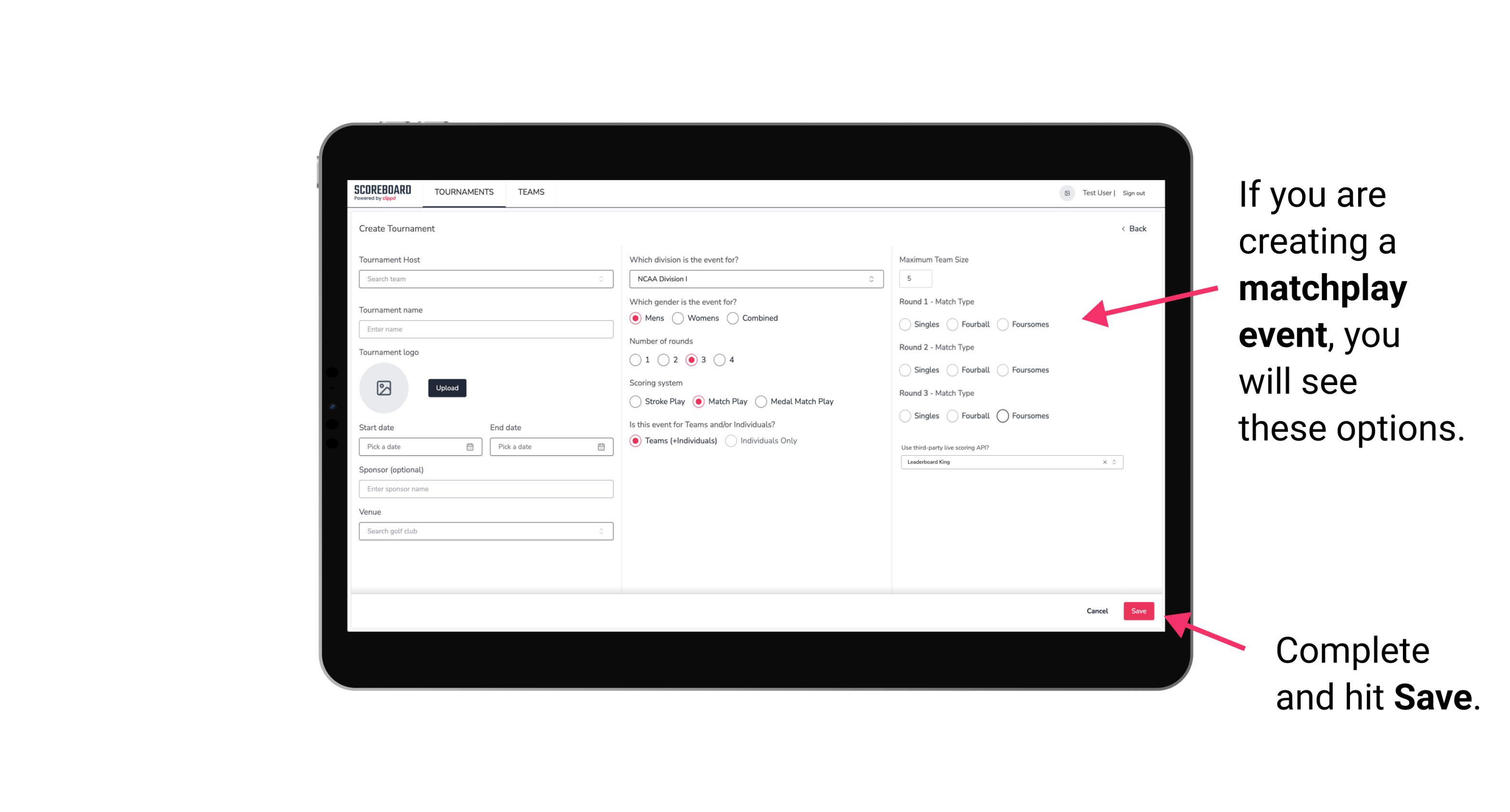Viewport: 1510px width, 812px height.
Task: Click the Start date calendar icon
Action: (470, 446)
